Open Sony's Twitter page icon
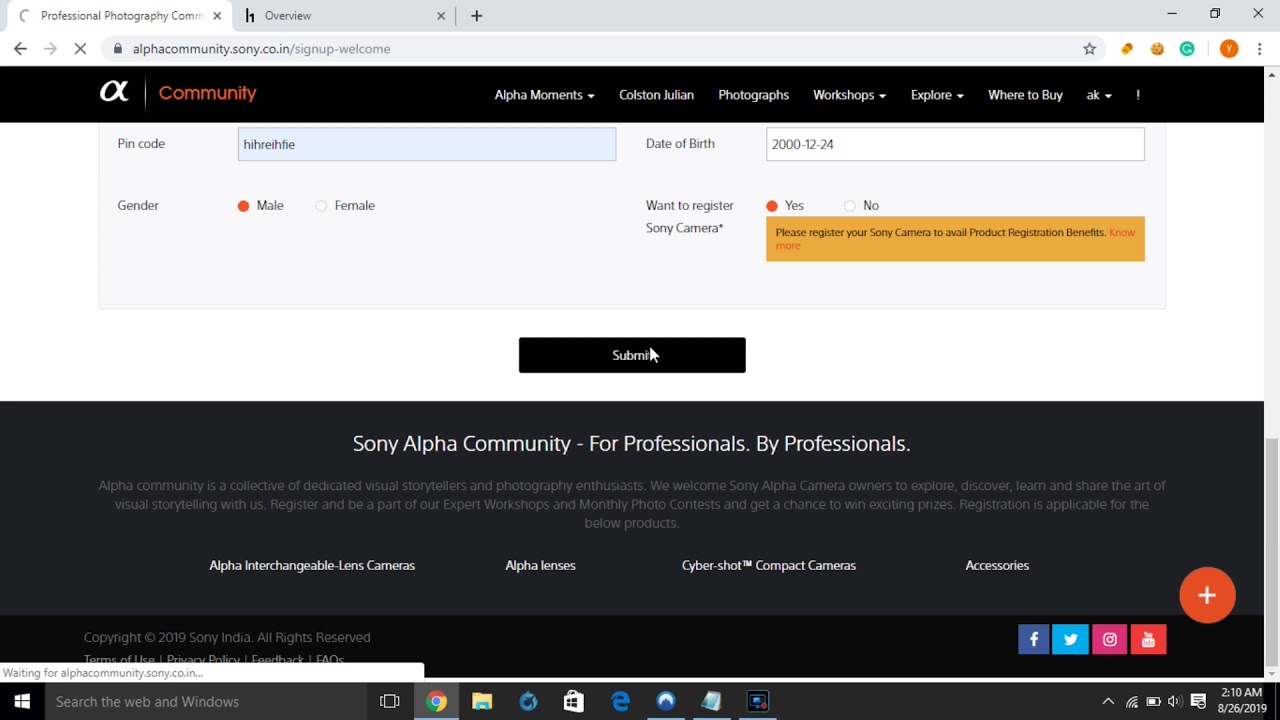 coord(1071,640)
